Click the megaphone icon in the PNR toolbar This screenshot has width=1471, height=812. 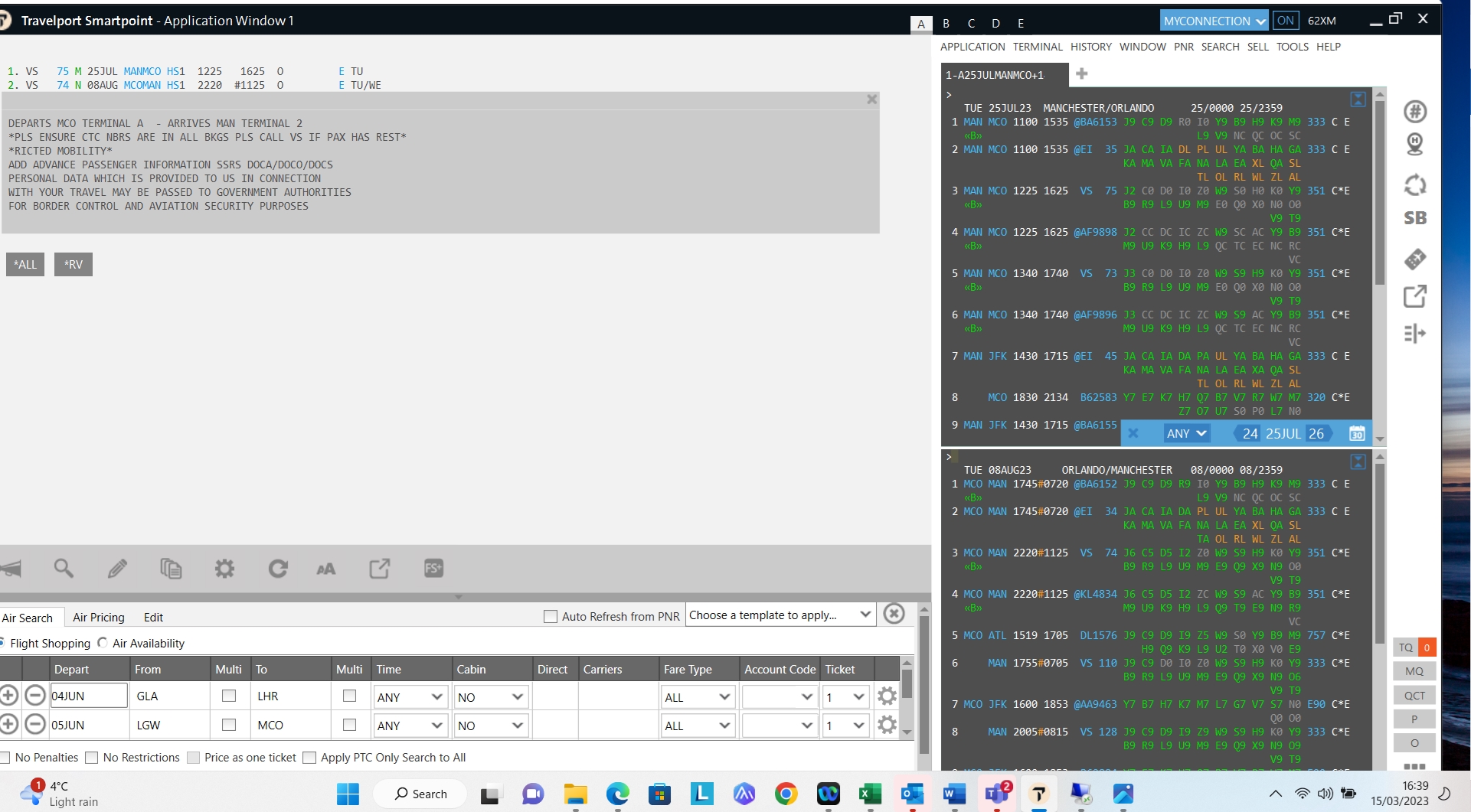11,569
